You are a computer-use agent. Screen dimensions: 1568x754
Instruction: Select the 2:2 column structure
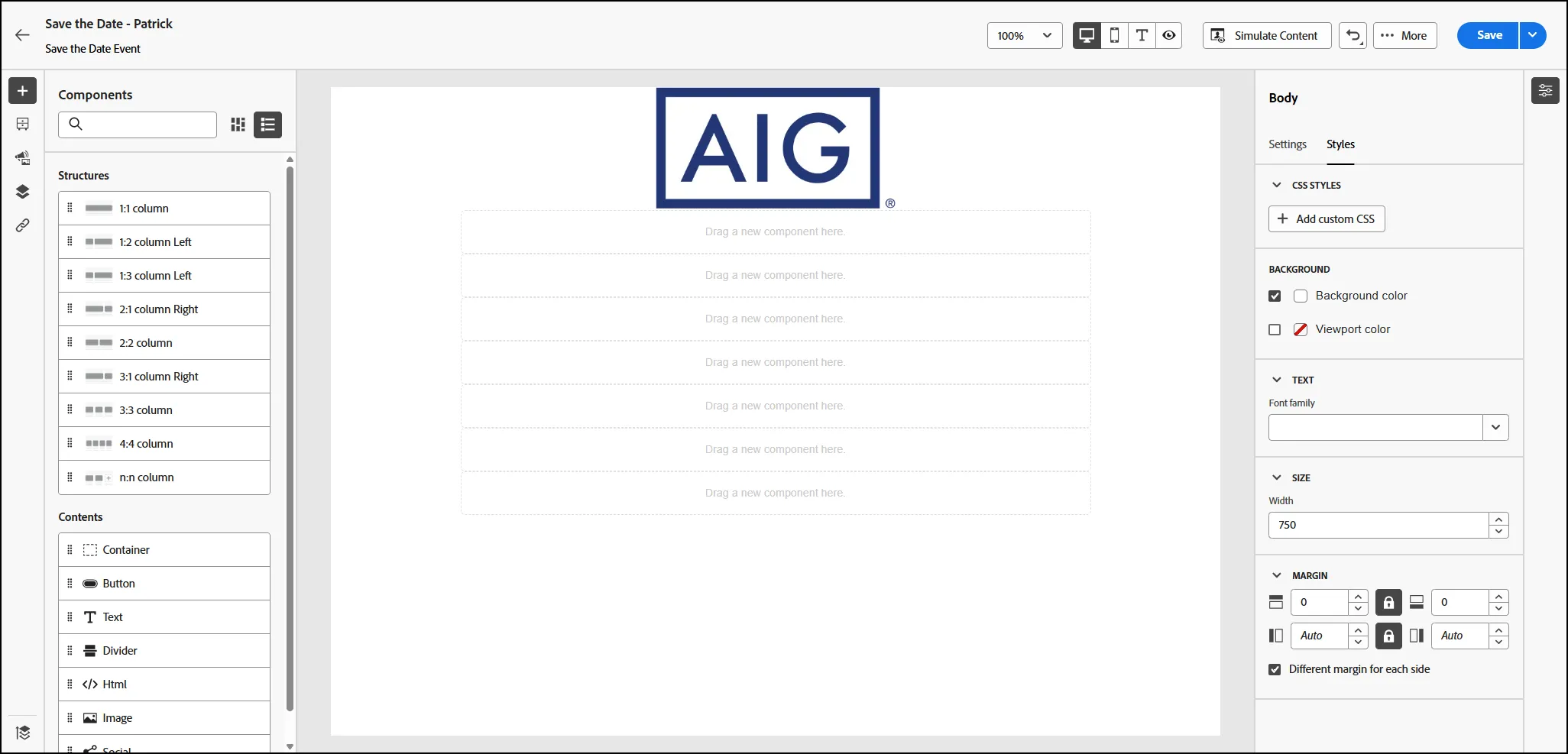164,343
